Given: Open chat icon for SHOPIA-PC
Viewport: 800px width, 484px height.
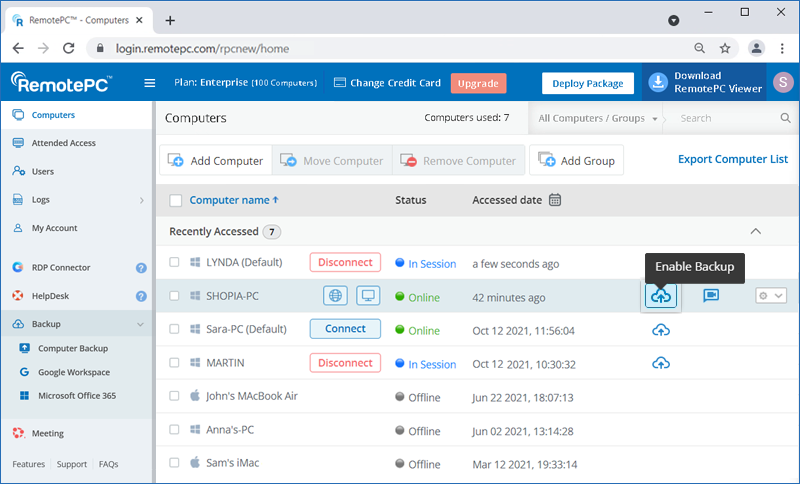Looking at the screenshot, I should pos(711,296).
